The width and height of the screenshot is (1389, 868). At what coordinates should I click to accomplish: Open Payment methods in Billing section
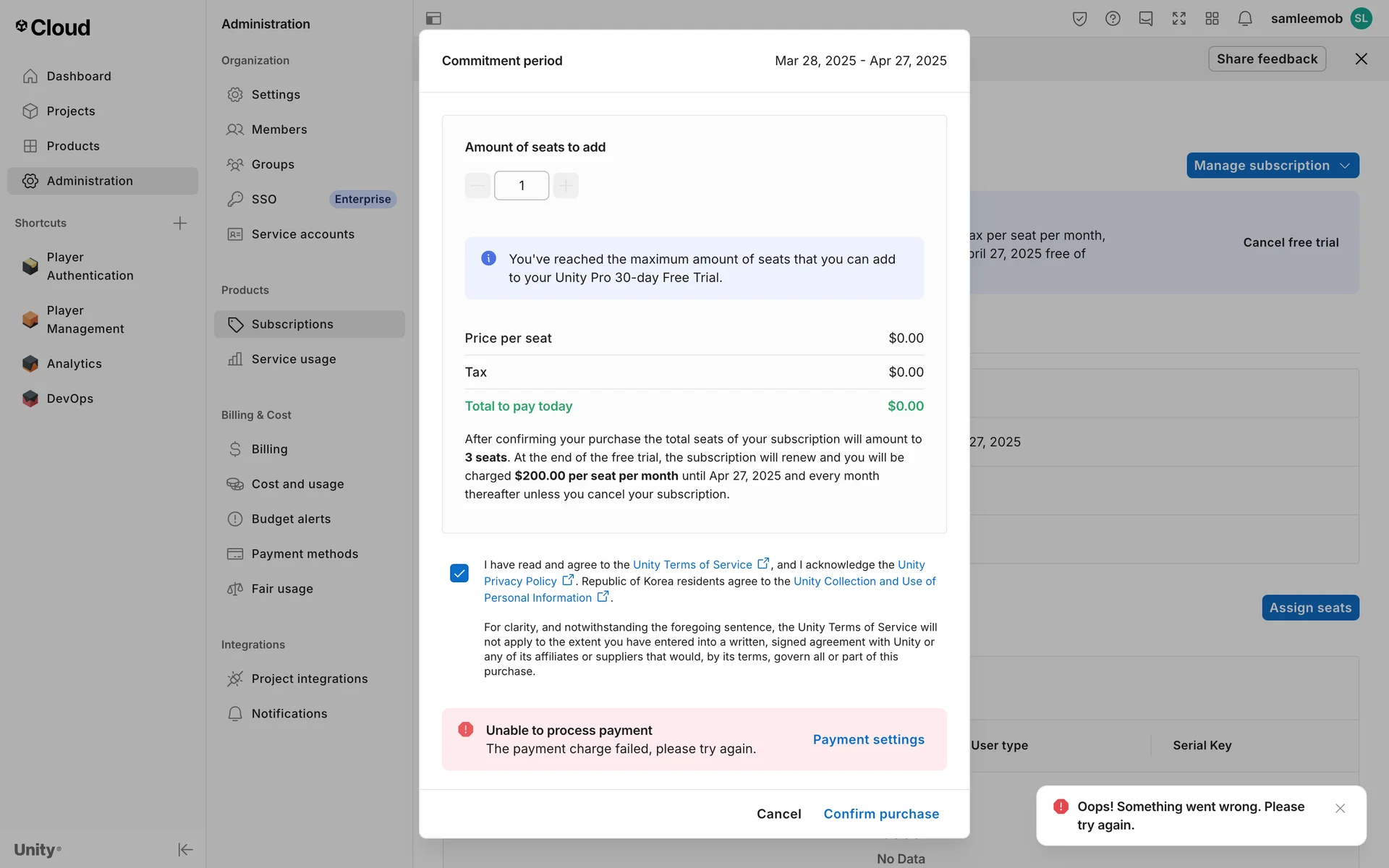point(305,554)
